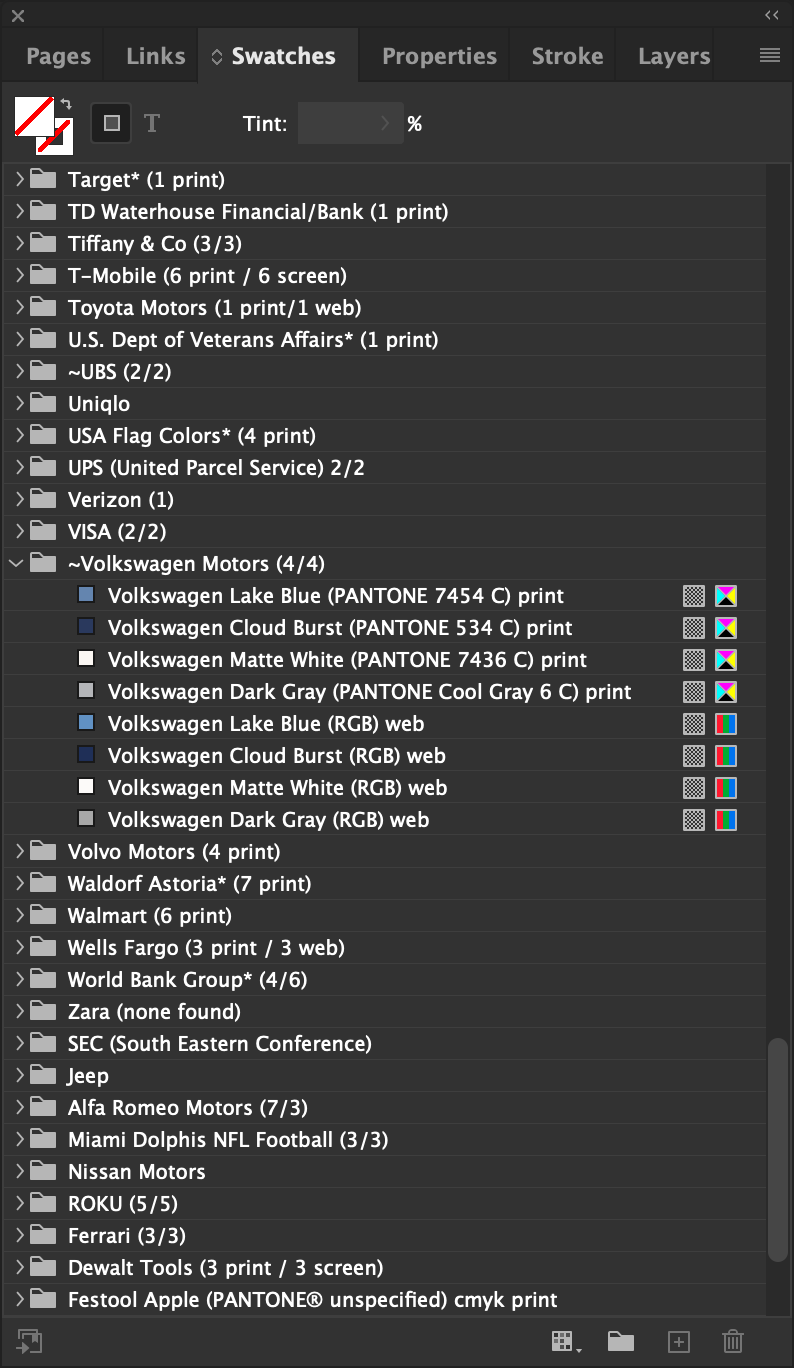Select Volkswagen Matte White (RGB) web
This screenshot has height=1368, width=794.
coord(385,788)
